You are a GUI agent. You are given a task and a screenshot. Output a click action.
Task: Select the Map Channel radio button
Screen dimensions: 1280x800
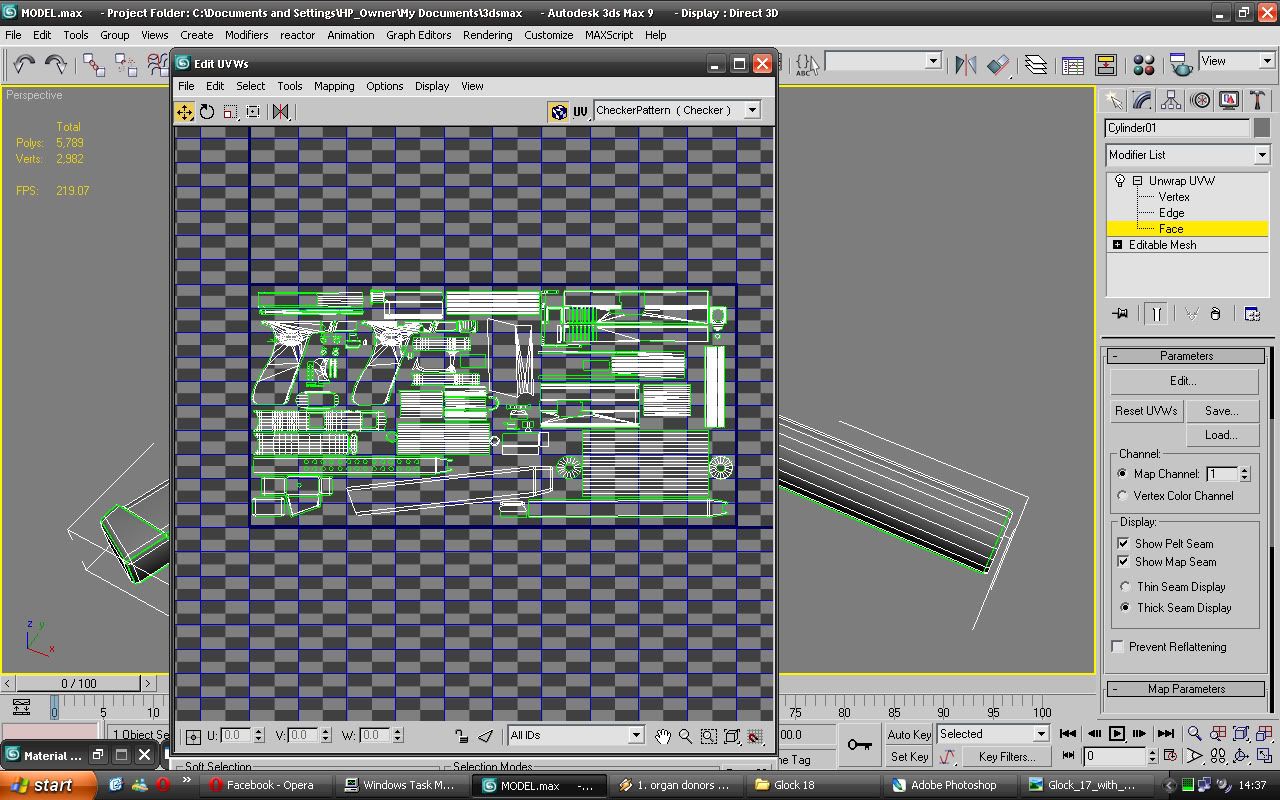(x=1123, y=474)
